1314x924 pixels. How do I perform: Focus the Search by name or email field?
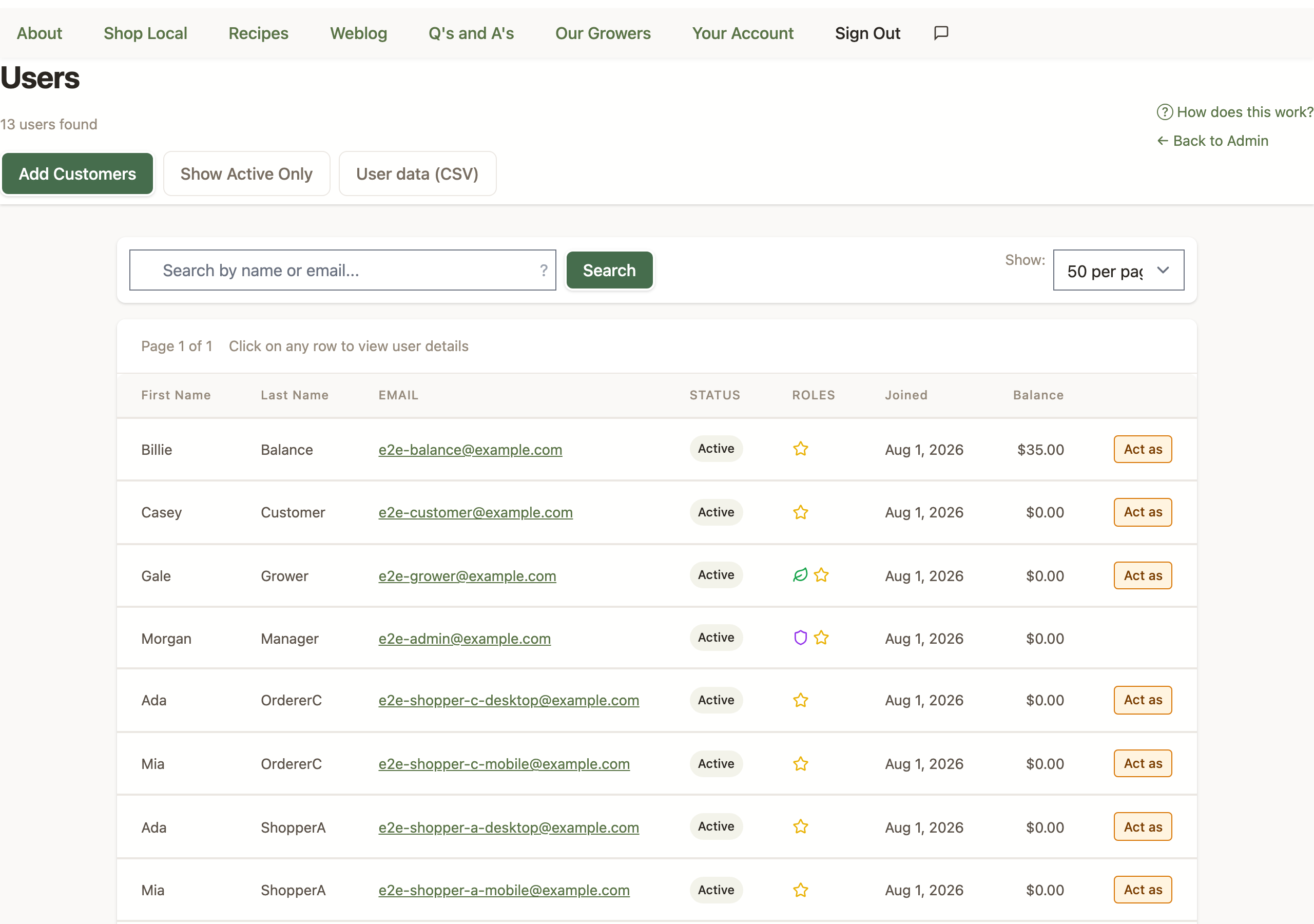pyautogui.click(x=342, y=270)
